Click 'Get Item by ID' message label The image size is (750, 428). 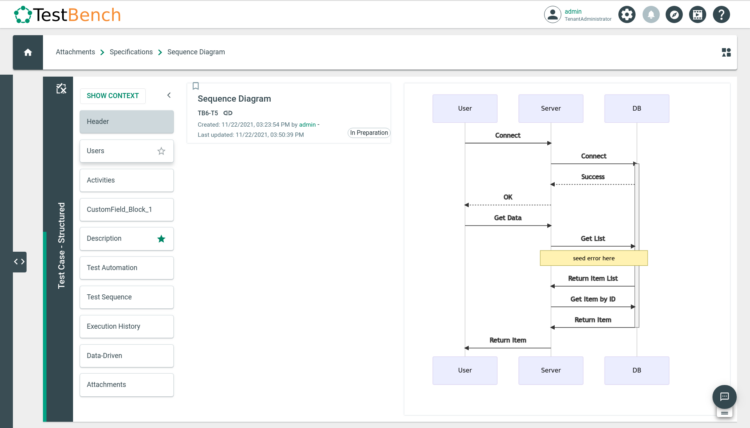[593, 299]
